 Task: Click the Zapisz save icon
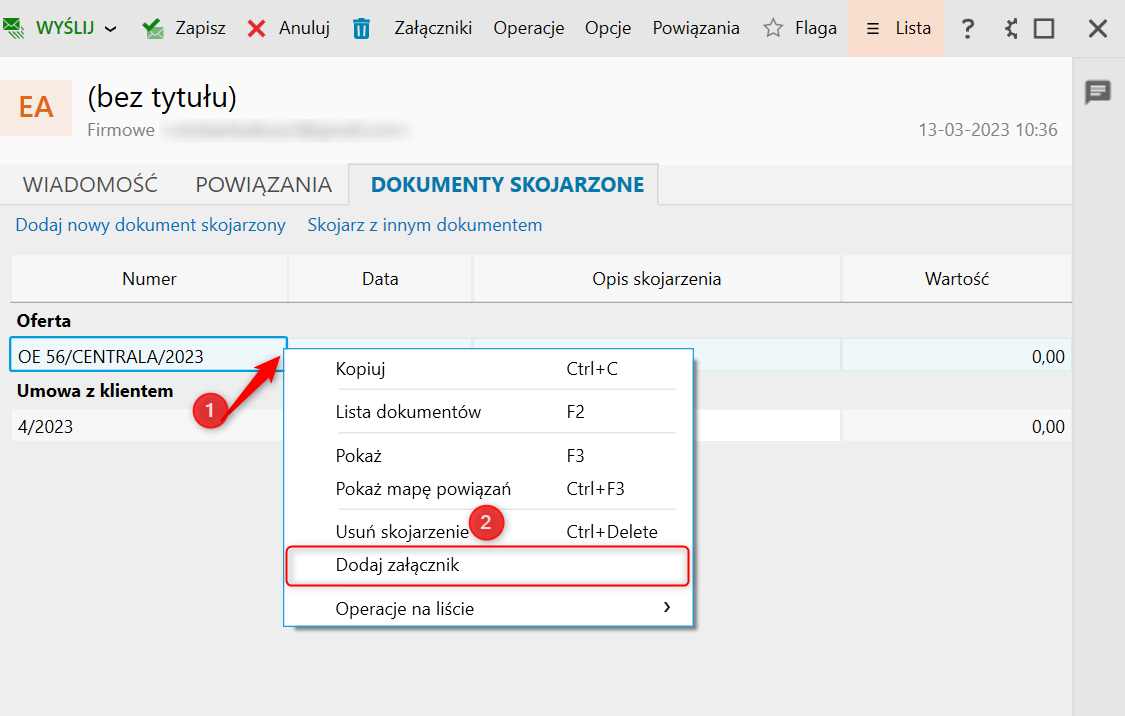coord(153,29)
